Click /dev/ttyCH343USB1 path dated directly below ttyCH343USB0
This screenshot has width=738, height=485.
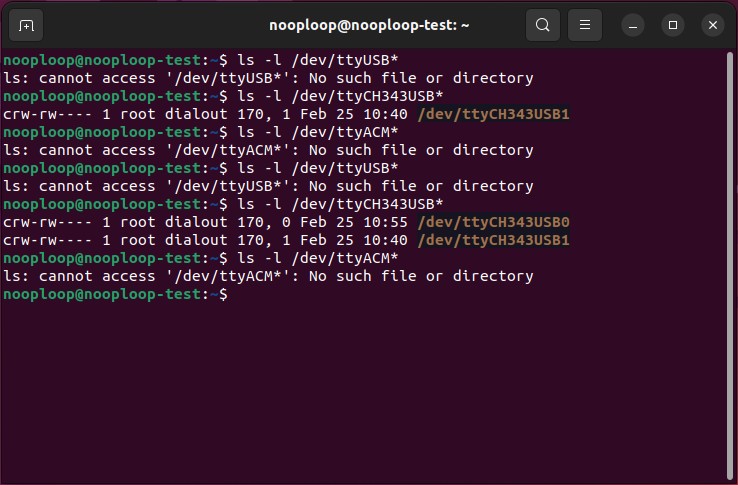tap(493, 240)
